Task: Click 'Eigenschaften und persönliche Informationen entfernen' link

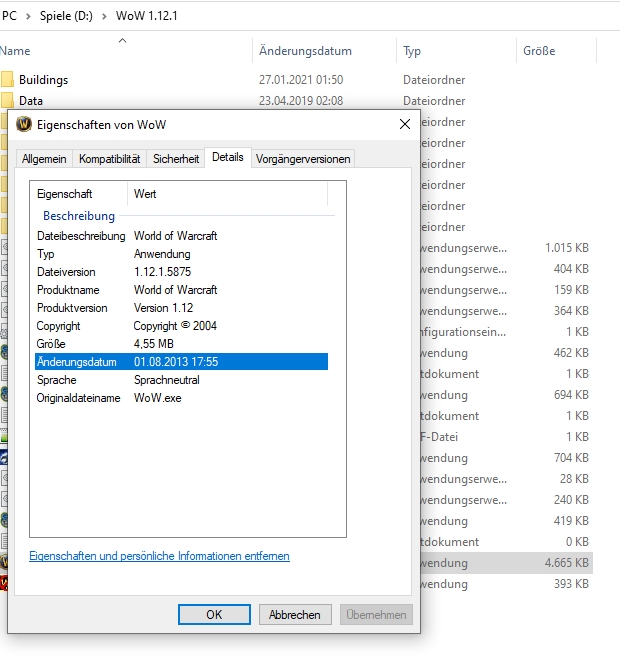Action: pyautogui.click(x=159, y=556)
